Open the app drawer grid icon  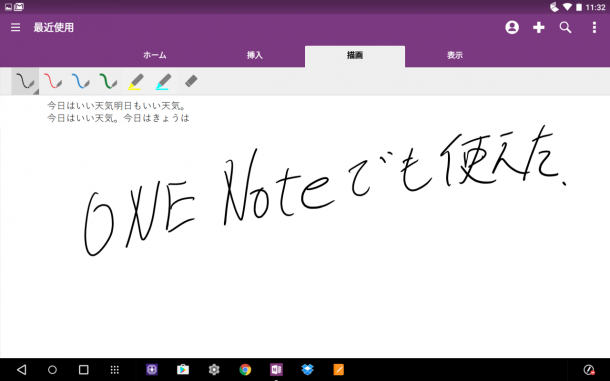[x=114, y=369]
